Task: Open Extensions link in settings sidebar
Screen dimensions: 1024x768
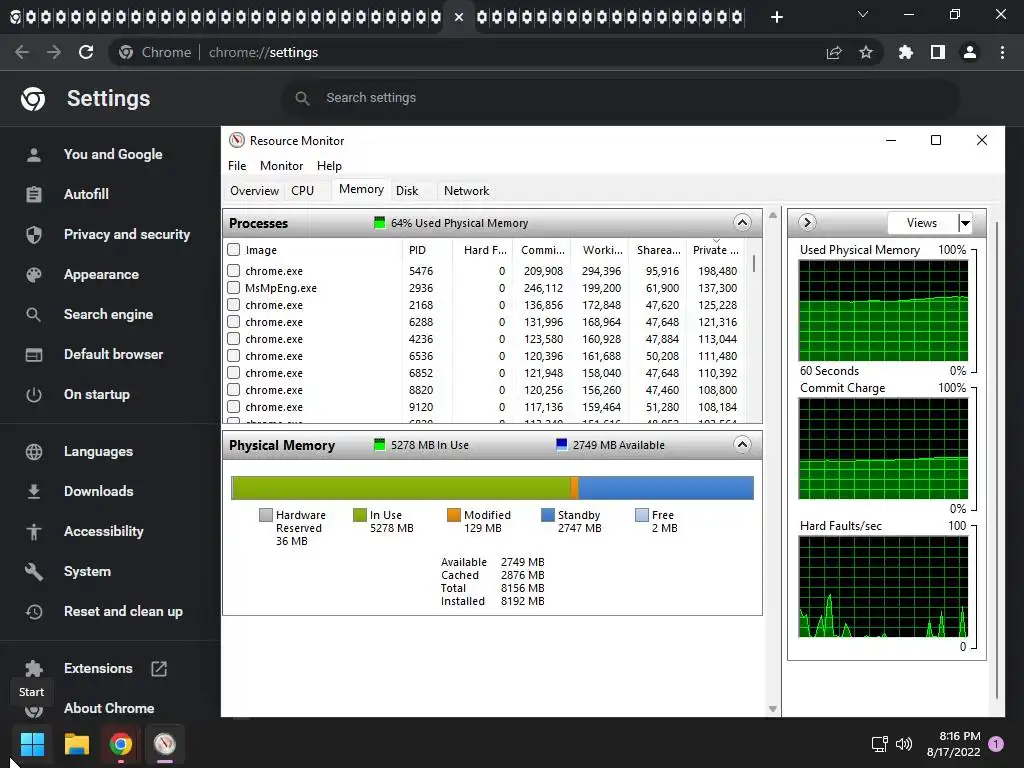Action: (98, 668)
